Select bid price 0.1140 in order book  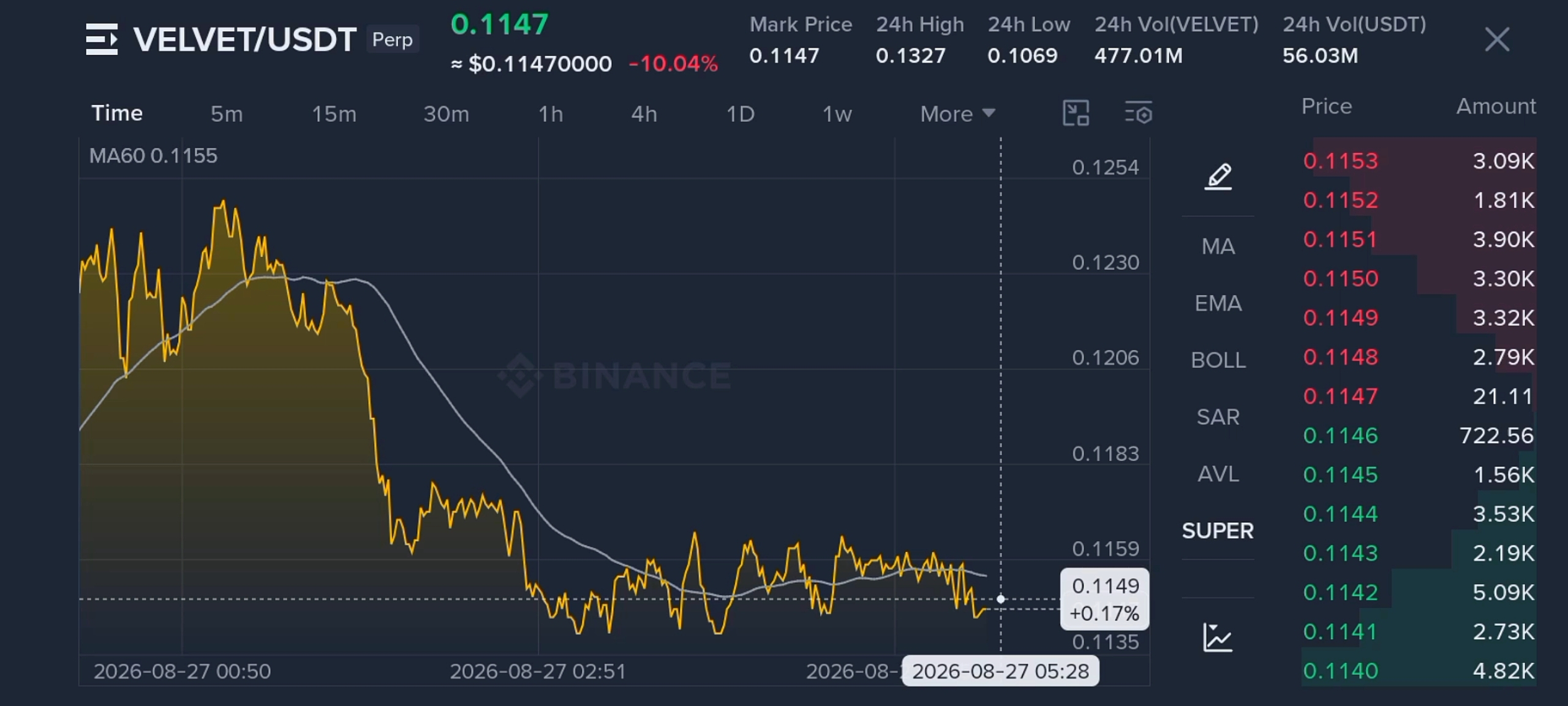pyautogui.click(x=1341, y=670)
